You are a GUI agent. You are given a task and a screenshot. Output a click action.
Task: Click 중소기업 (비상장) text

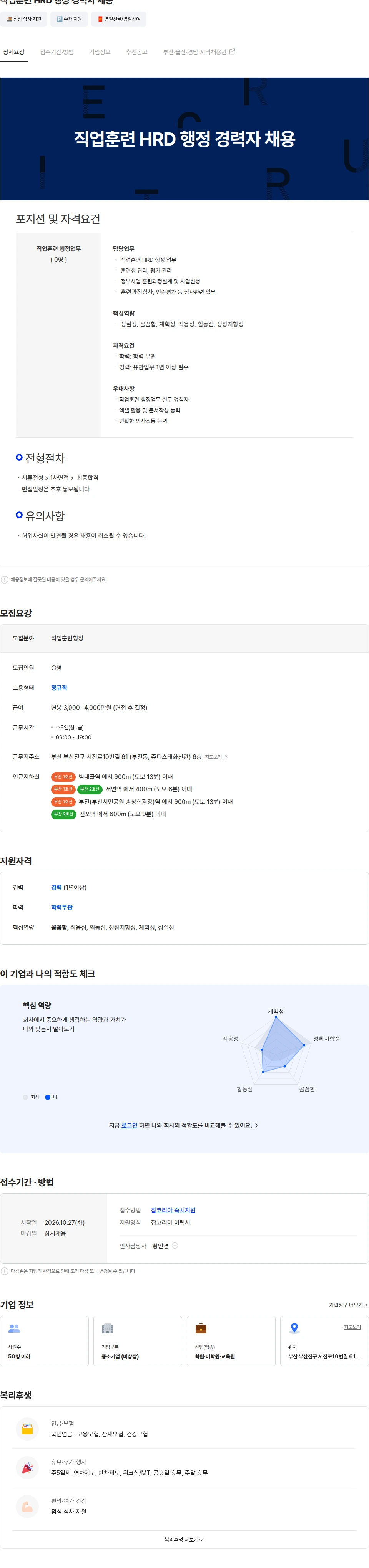(120, 1357)
